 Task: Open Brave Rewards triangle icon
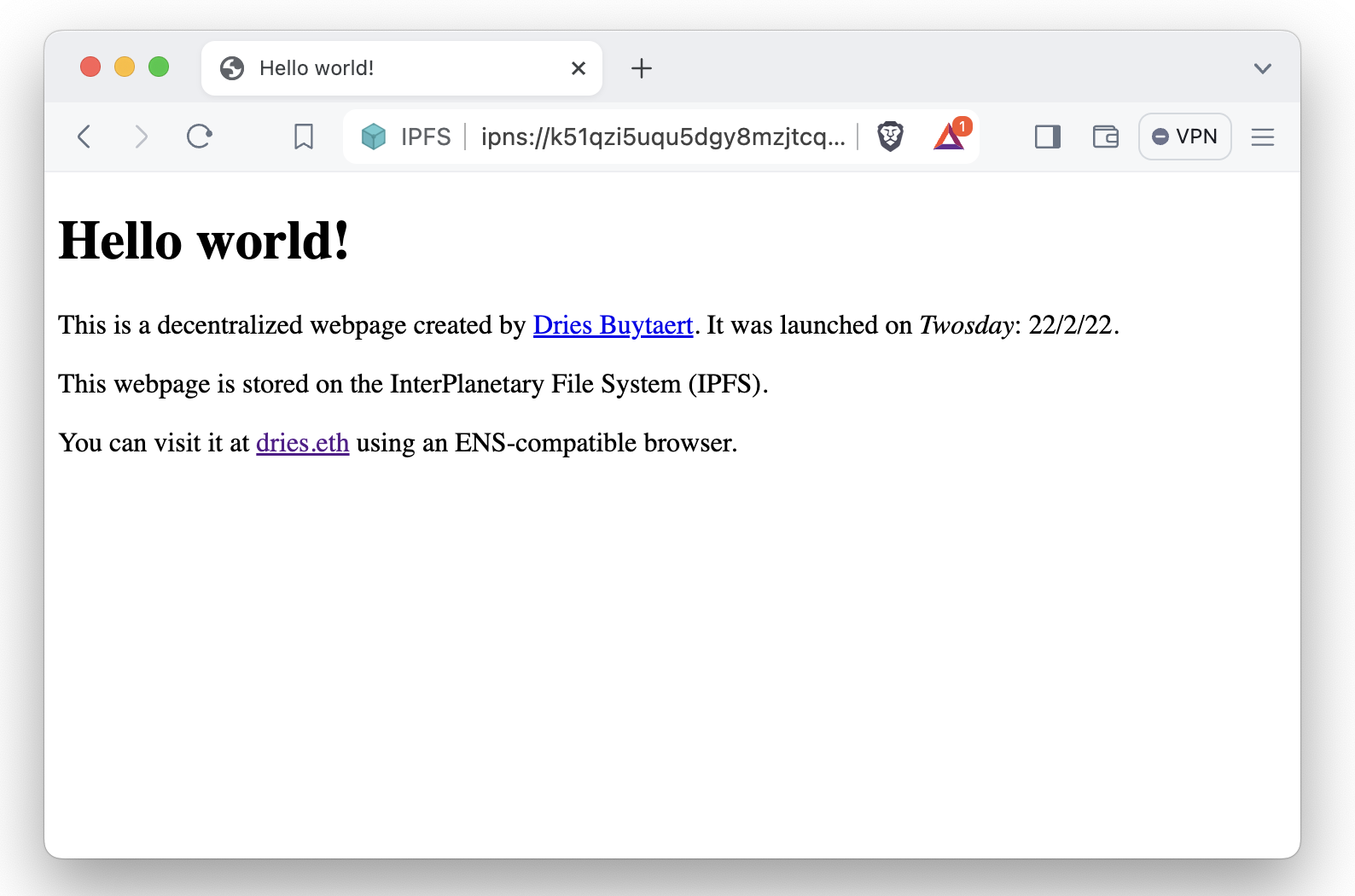point(950,137)
